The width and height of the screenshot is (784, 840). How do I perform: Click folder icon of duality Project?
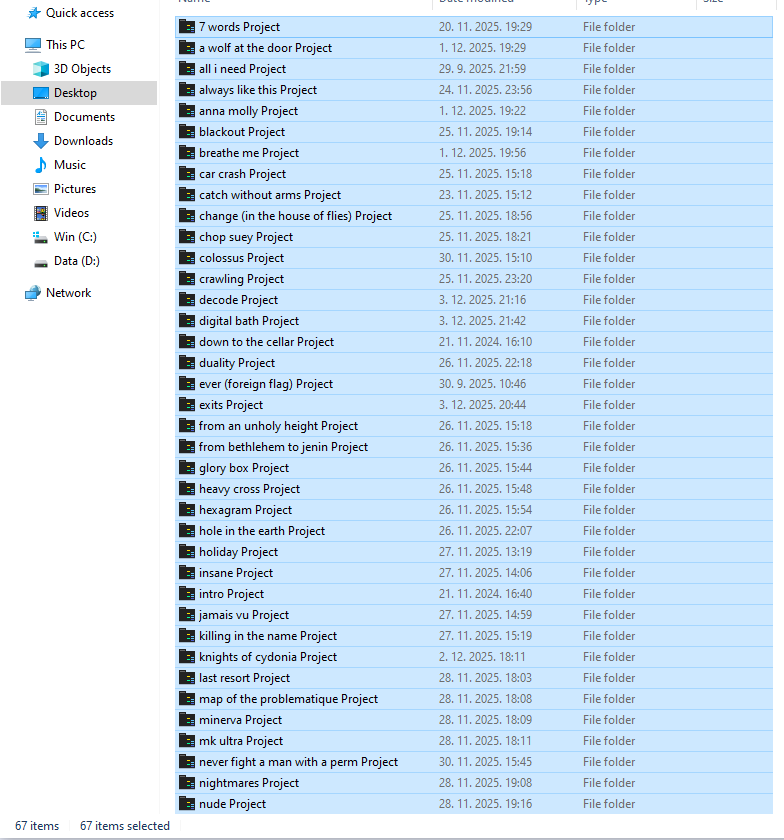(x=187, y=363)
